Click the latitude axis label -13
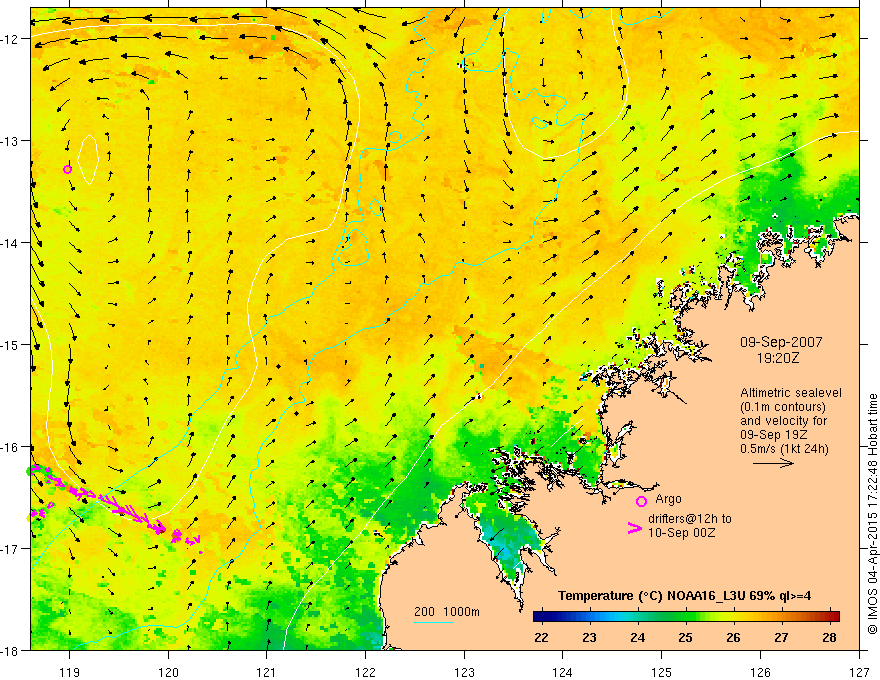Viewport: 880px width, 680px height. (x=11, y=141)
